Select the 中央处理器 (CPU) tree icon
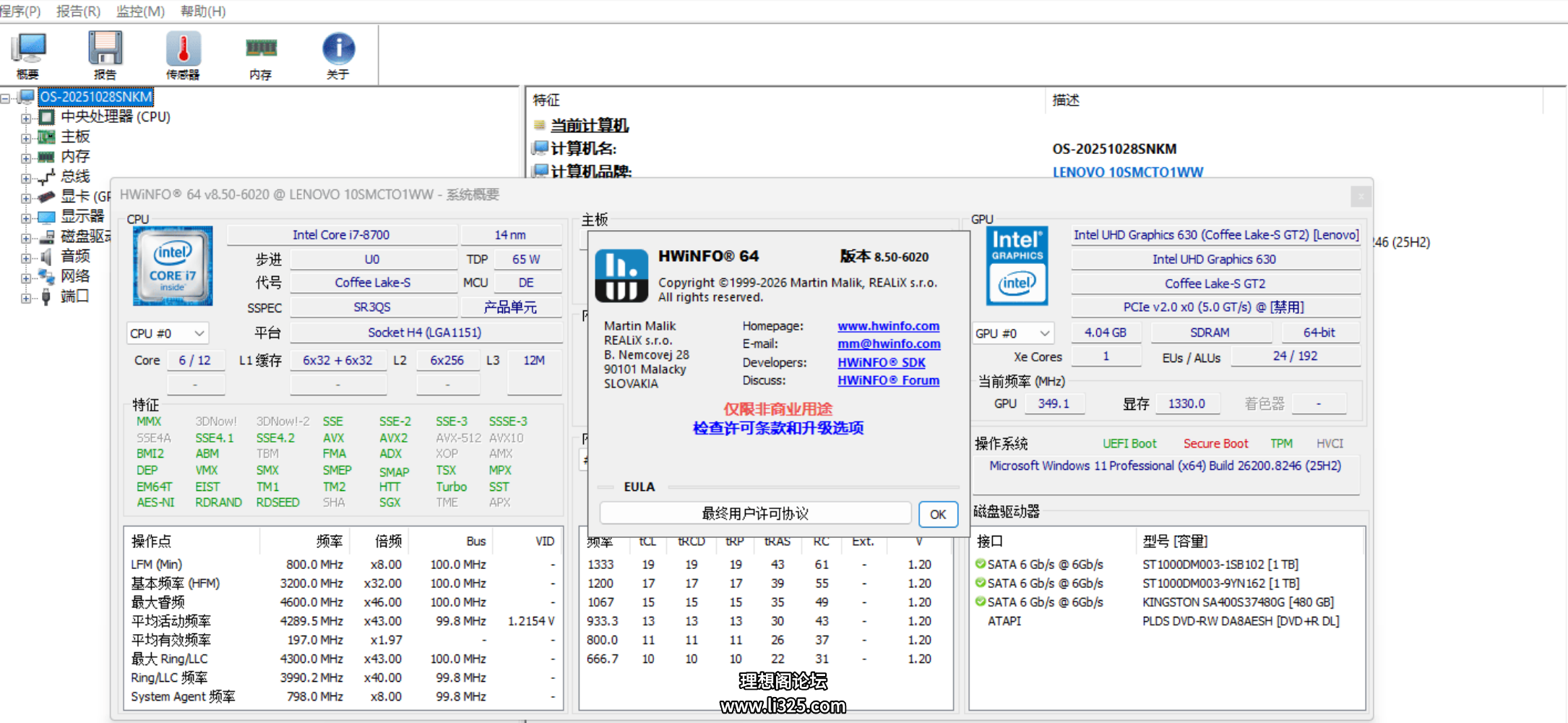 [46, 117]
